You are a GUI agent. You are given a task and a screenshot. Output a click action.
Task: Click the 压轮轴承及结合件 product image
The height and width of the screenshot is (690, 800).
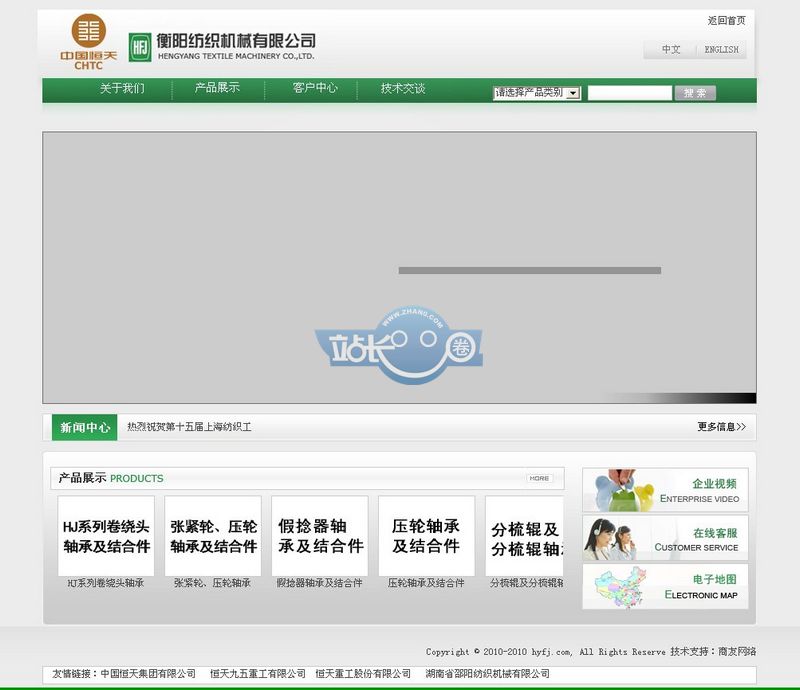click(428, 533)
